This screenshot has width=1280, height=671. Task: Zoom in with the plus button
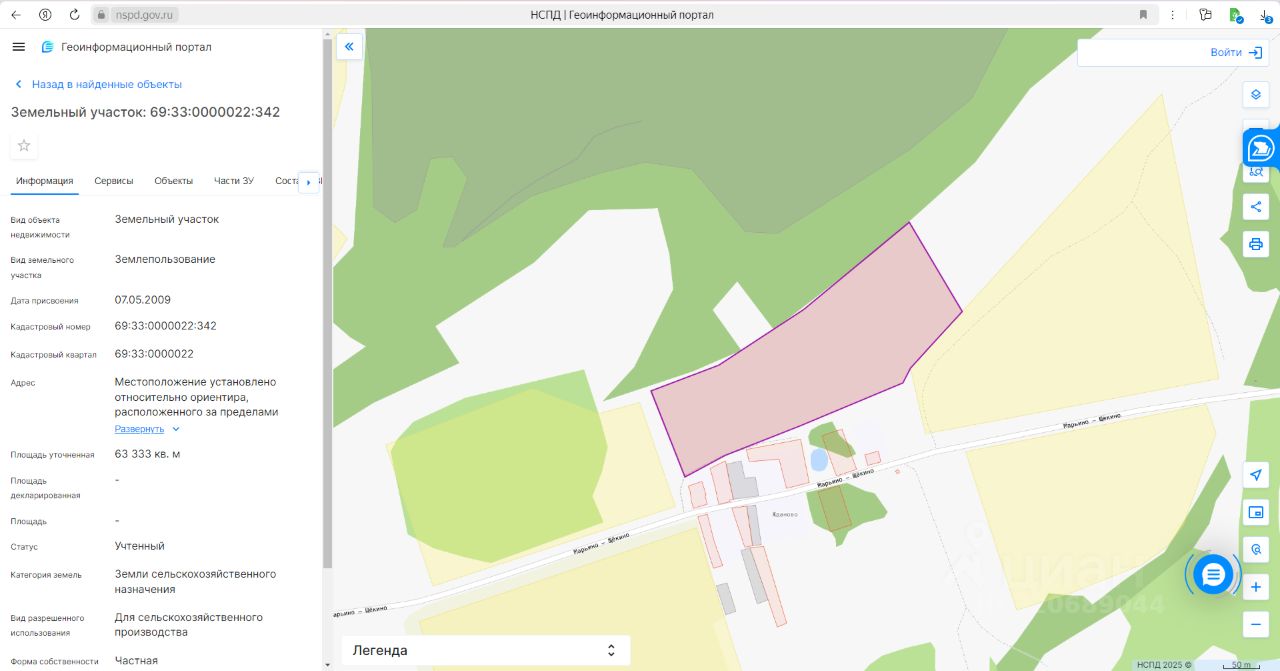1256,587
